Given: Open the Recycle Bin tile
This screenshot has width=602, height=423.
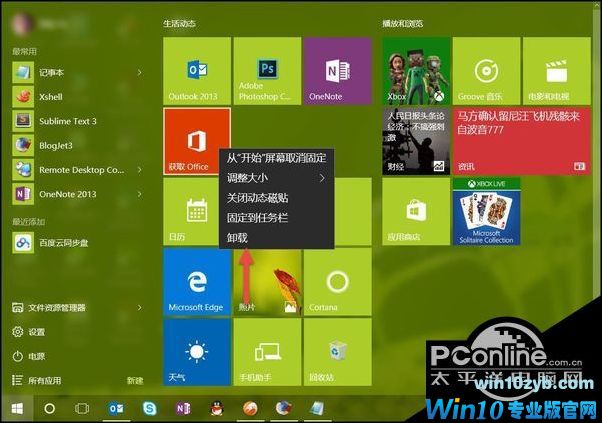Looking at the screenshot, I should [337, 352].
